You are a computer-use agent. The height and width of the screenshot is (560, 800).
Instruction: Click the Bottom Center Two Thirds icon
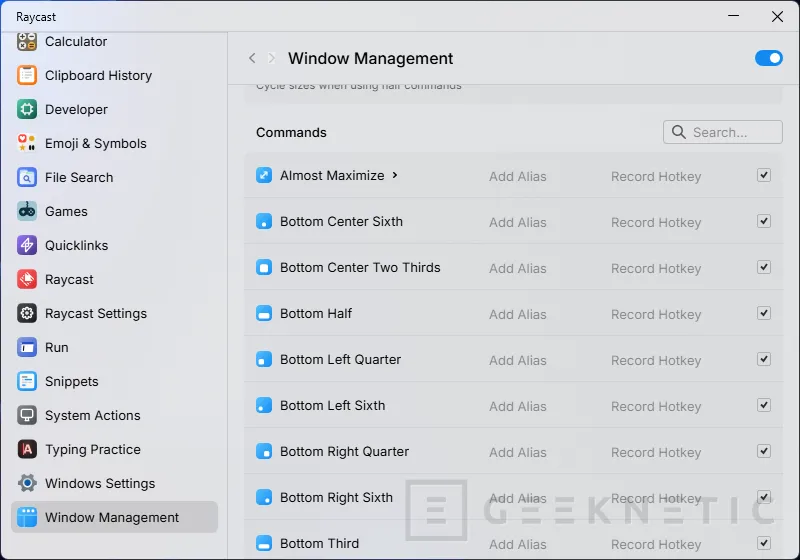point(264,267)
